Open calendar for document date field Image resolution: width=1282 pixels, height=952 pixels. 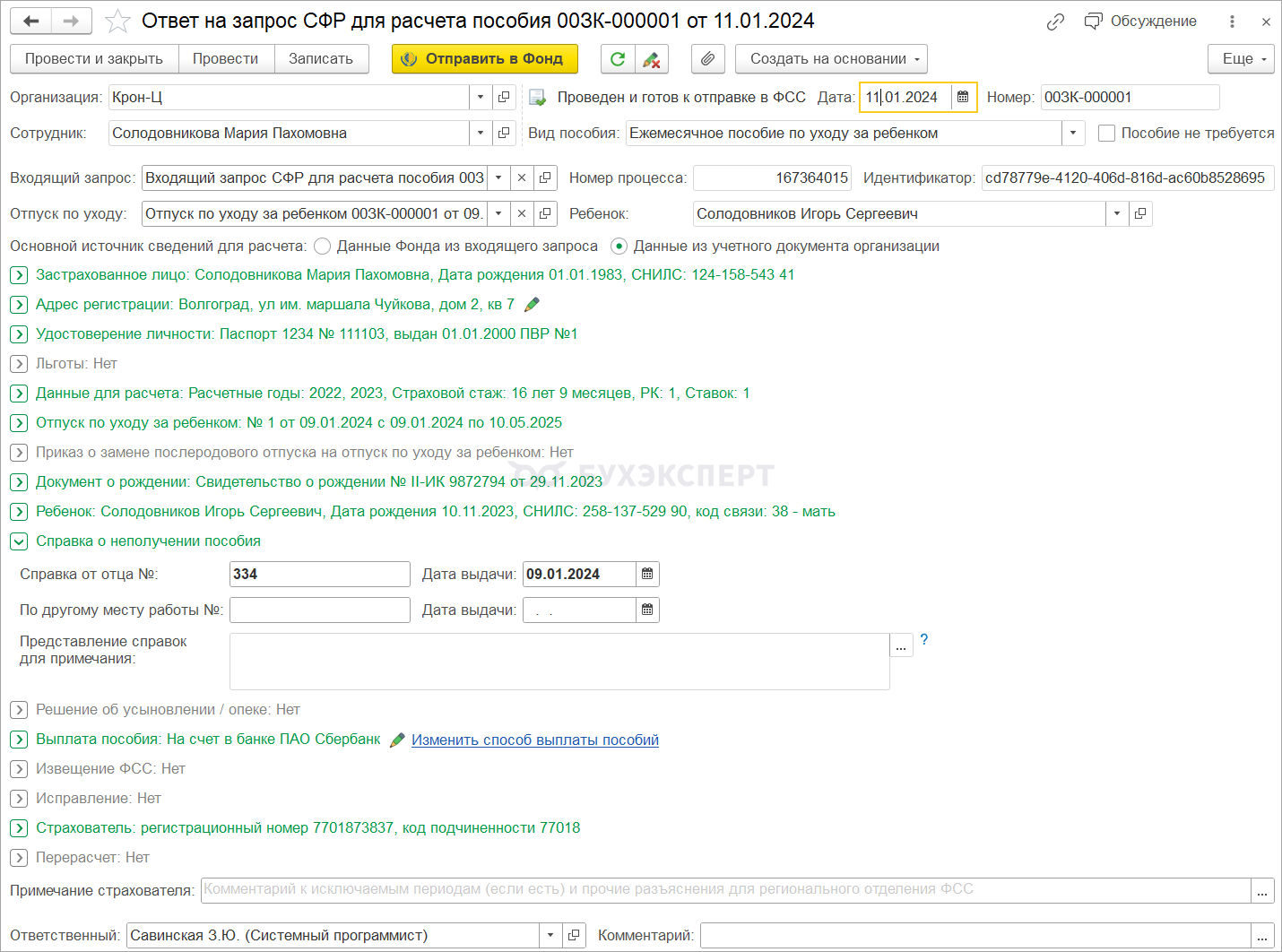pyautogui.click(x=963, y=97)
